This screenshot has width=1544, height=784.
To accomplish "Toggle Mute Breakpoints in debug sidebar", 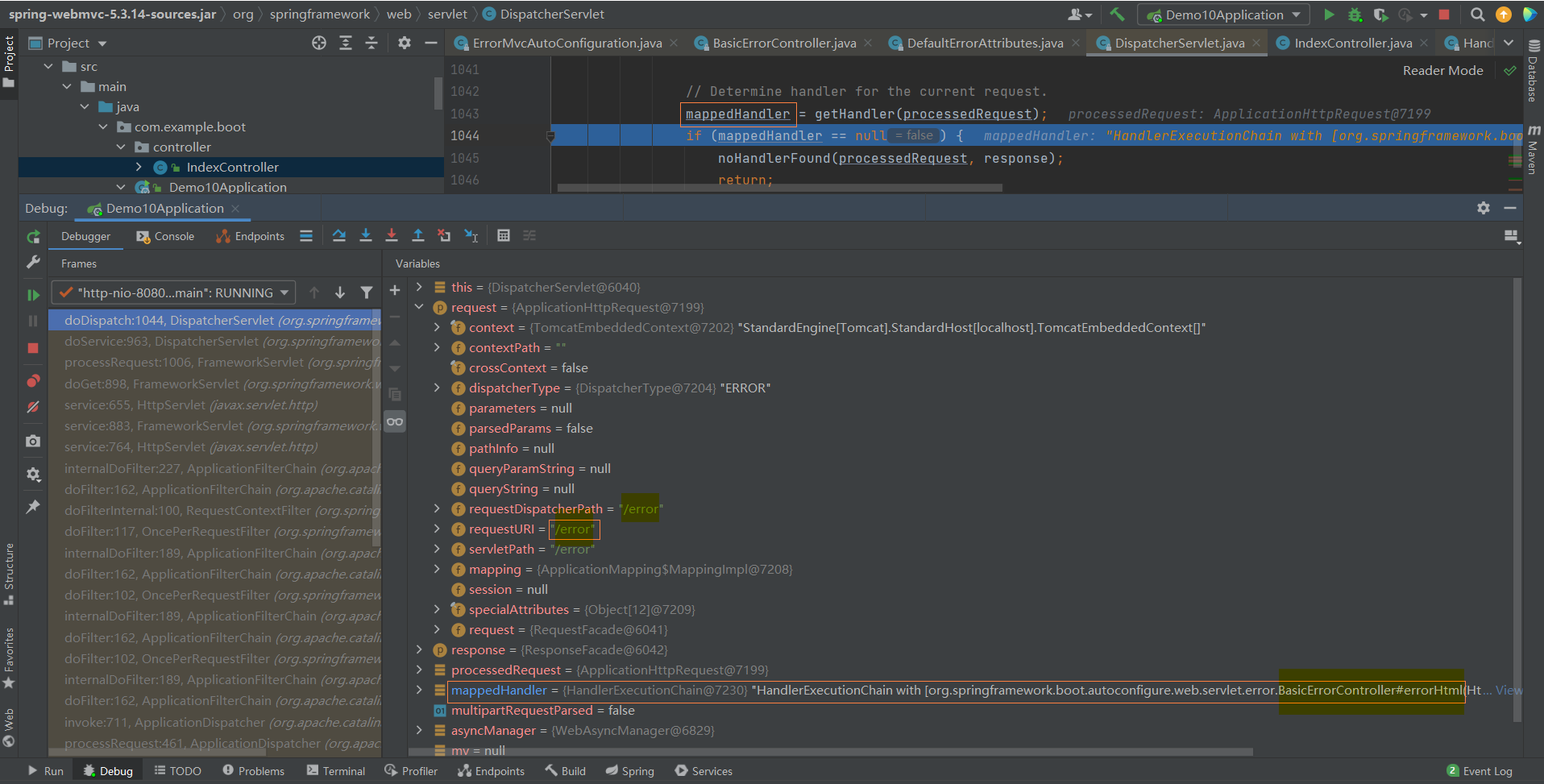I will coord(33,407).
